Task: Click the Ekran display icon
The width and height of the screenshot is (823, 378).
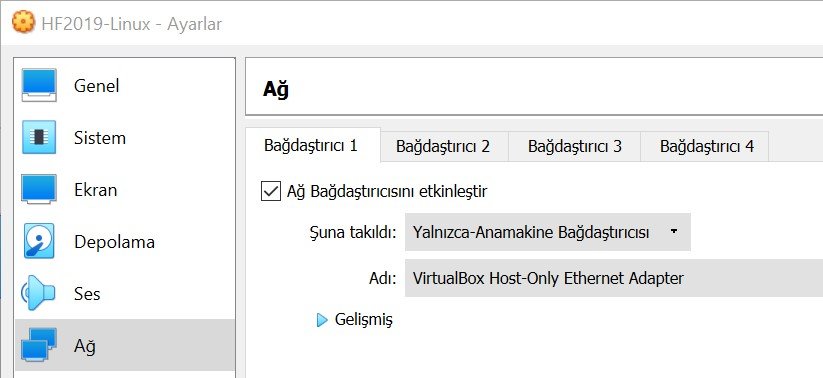Action: 39,190
